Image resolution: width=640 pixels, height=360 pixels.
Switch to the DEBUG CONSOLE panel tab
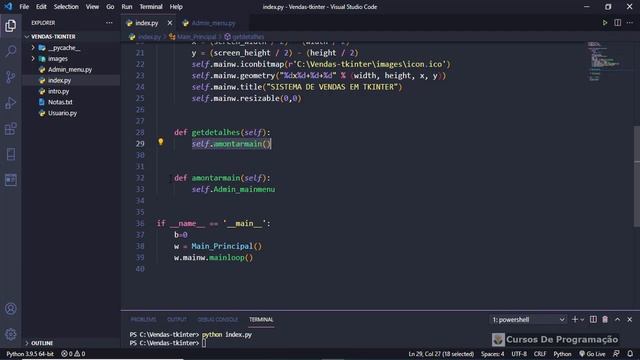tap(218, 320)
